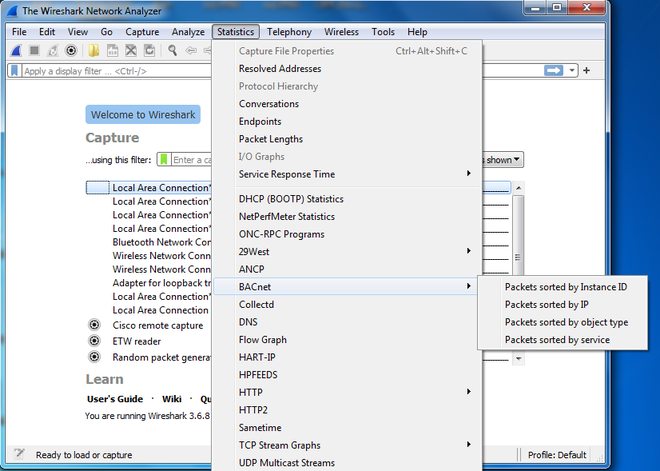The image size is (660, 471).
Task: Find a packet with the magnifier icon
Action: (172, 51)
